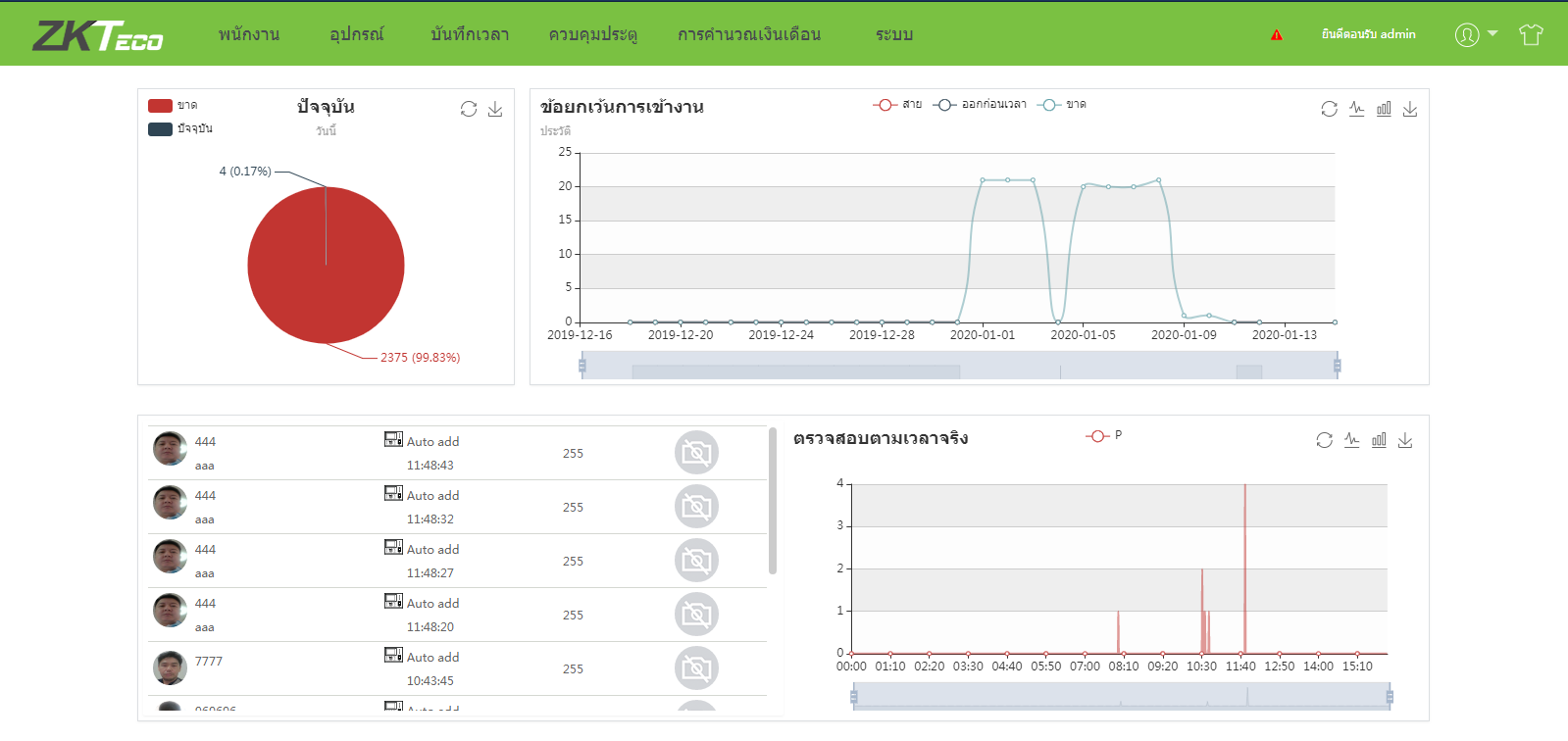Image resolution: width=1568 pixels, height=741 pixels.
Task: Toggle the ออกก่อนเวลา series in legend
Action: (x=980, y=105)
